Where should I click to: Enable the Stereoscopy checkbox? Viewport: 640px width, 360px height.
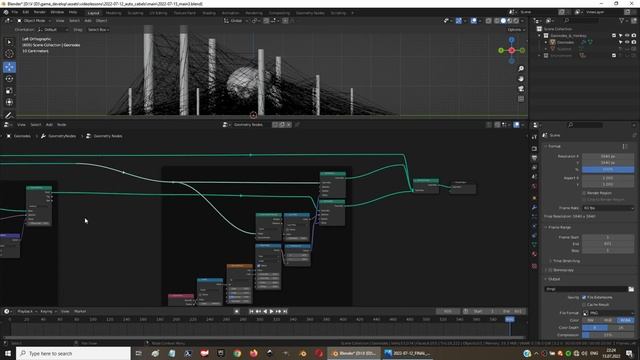(551, 270)
